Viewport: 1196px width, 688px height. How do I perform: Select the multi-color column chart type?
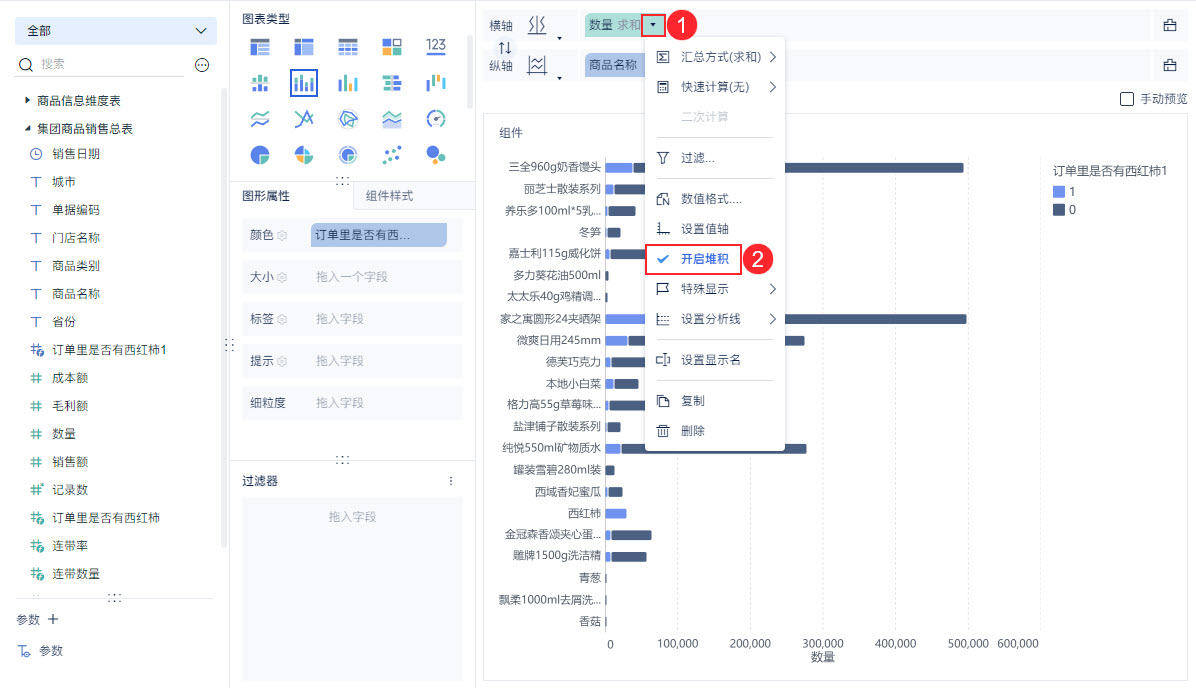coord(348,83)
